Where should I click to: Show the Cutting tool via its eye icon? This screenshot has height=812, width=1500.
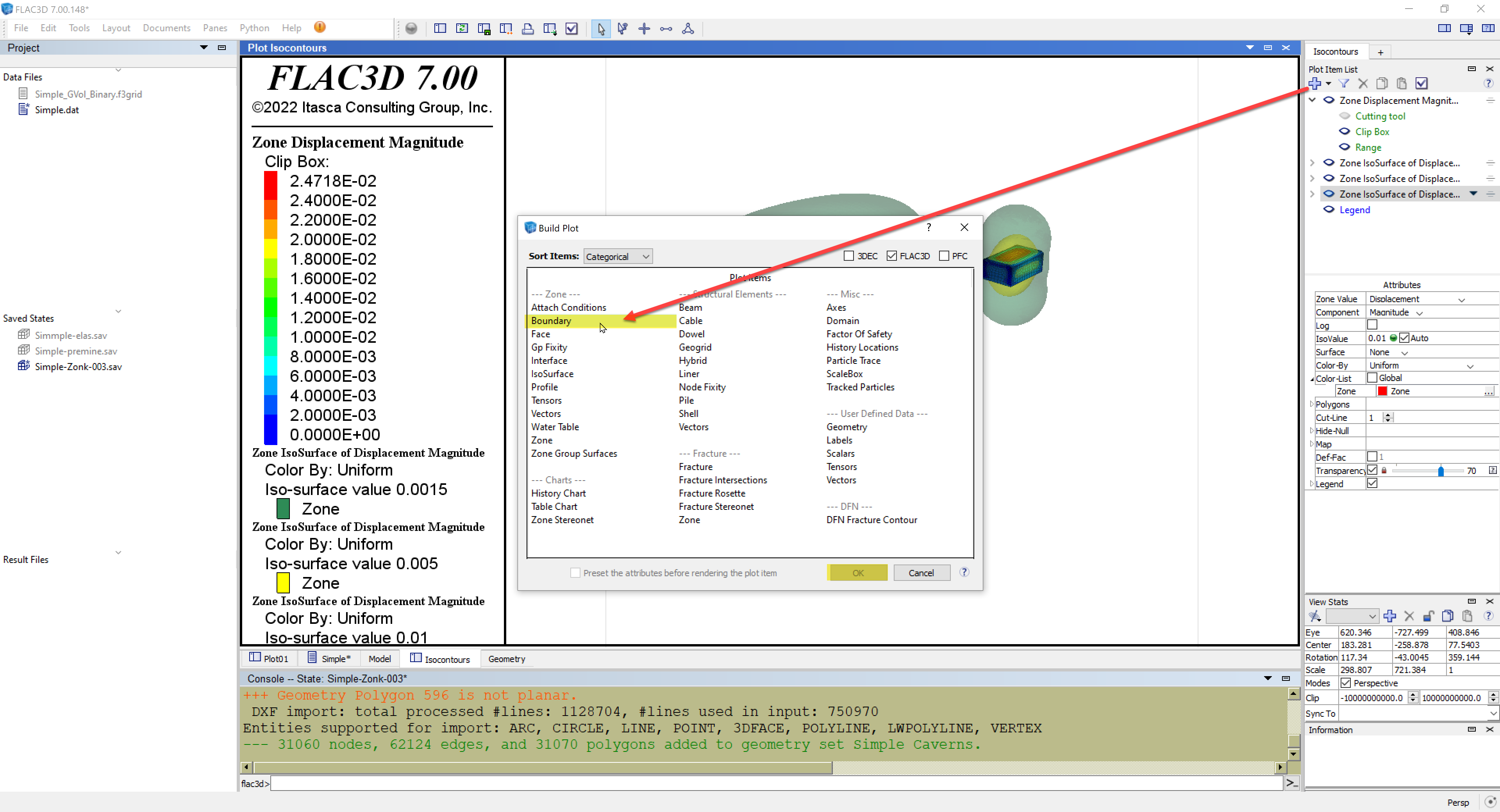point(1345,116)
